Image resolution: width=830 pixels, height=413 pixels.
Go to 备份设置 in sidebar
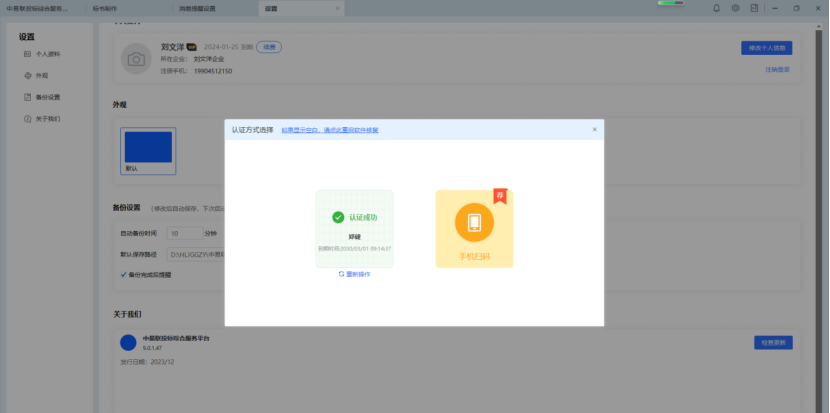[x=47, y=97]
